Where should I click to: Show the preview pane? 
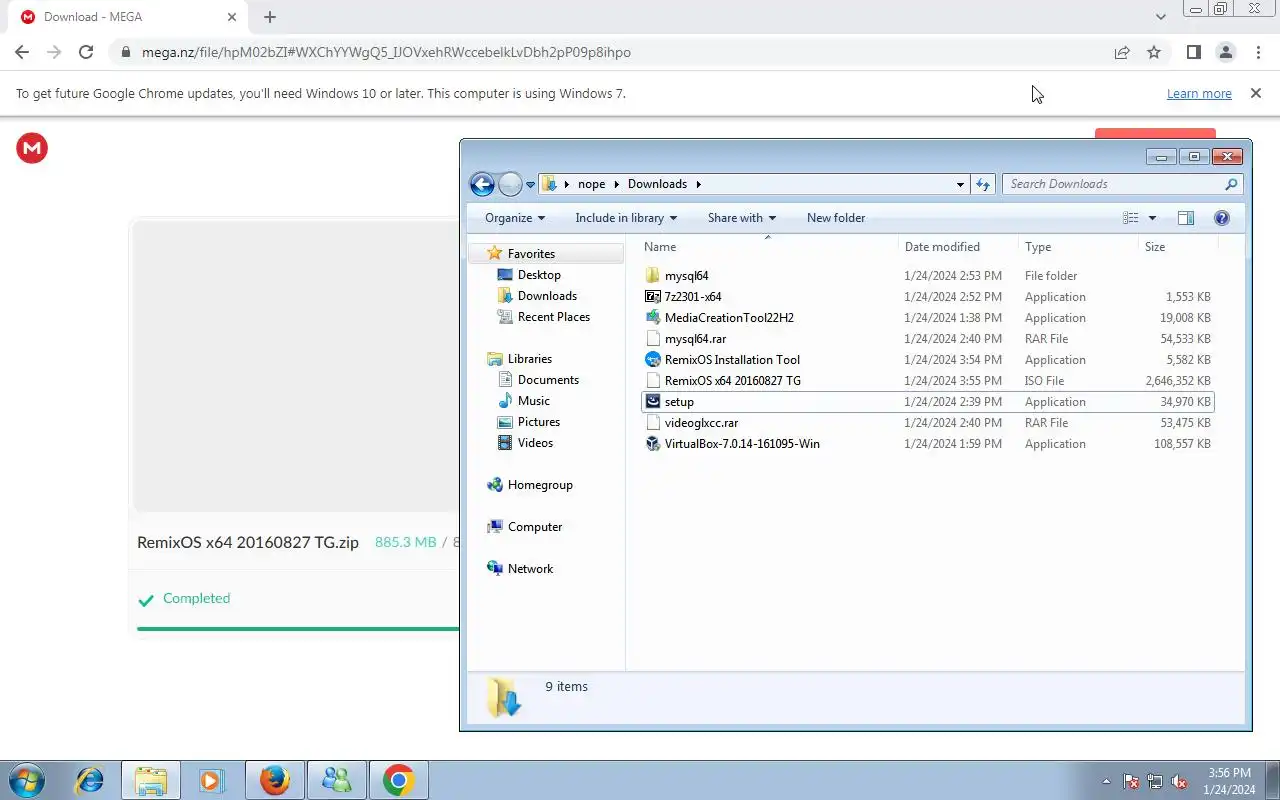tap(1186, 218)
